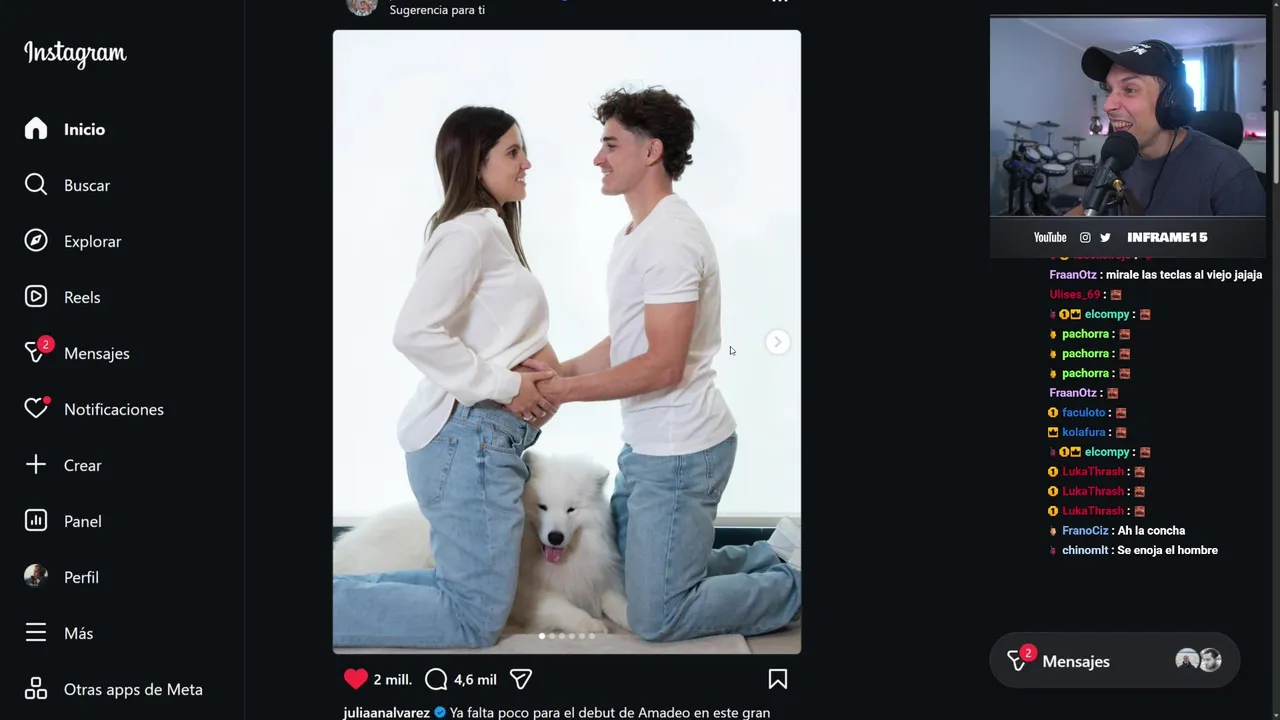
Task: Click the Instagram logo
Action: [x=75, y=54]
